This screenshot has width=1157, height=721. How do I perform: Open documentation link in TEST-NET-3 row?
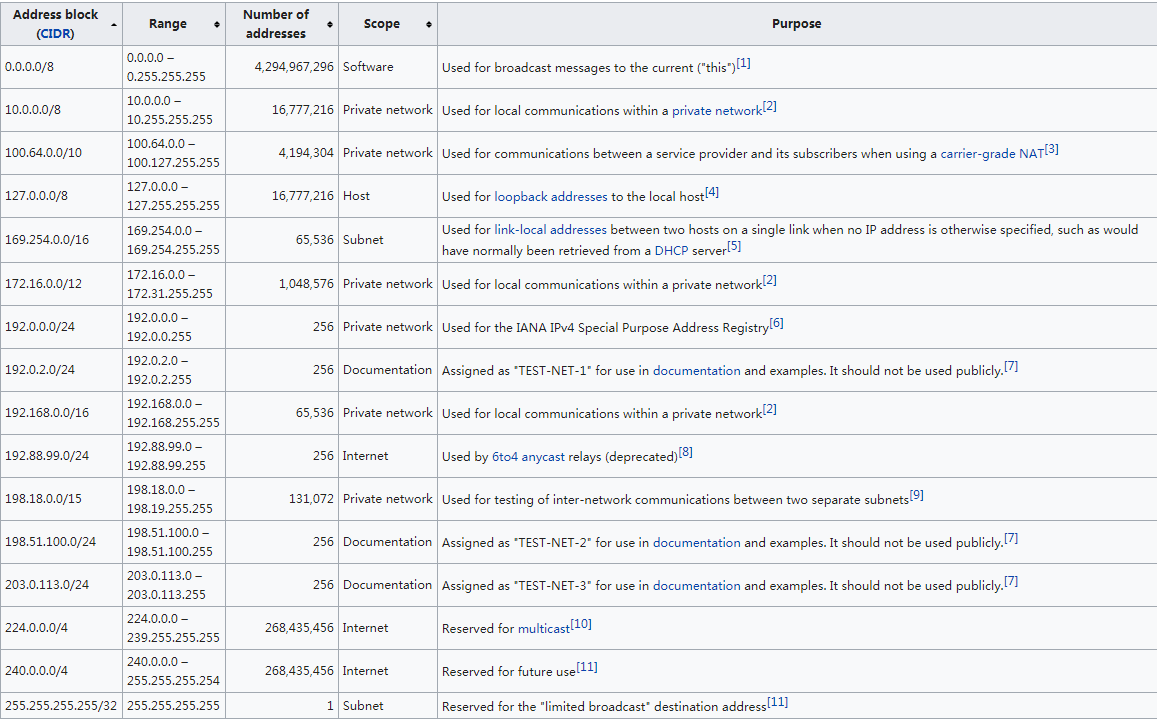(697, 585)
